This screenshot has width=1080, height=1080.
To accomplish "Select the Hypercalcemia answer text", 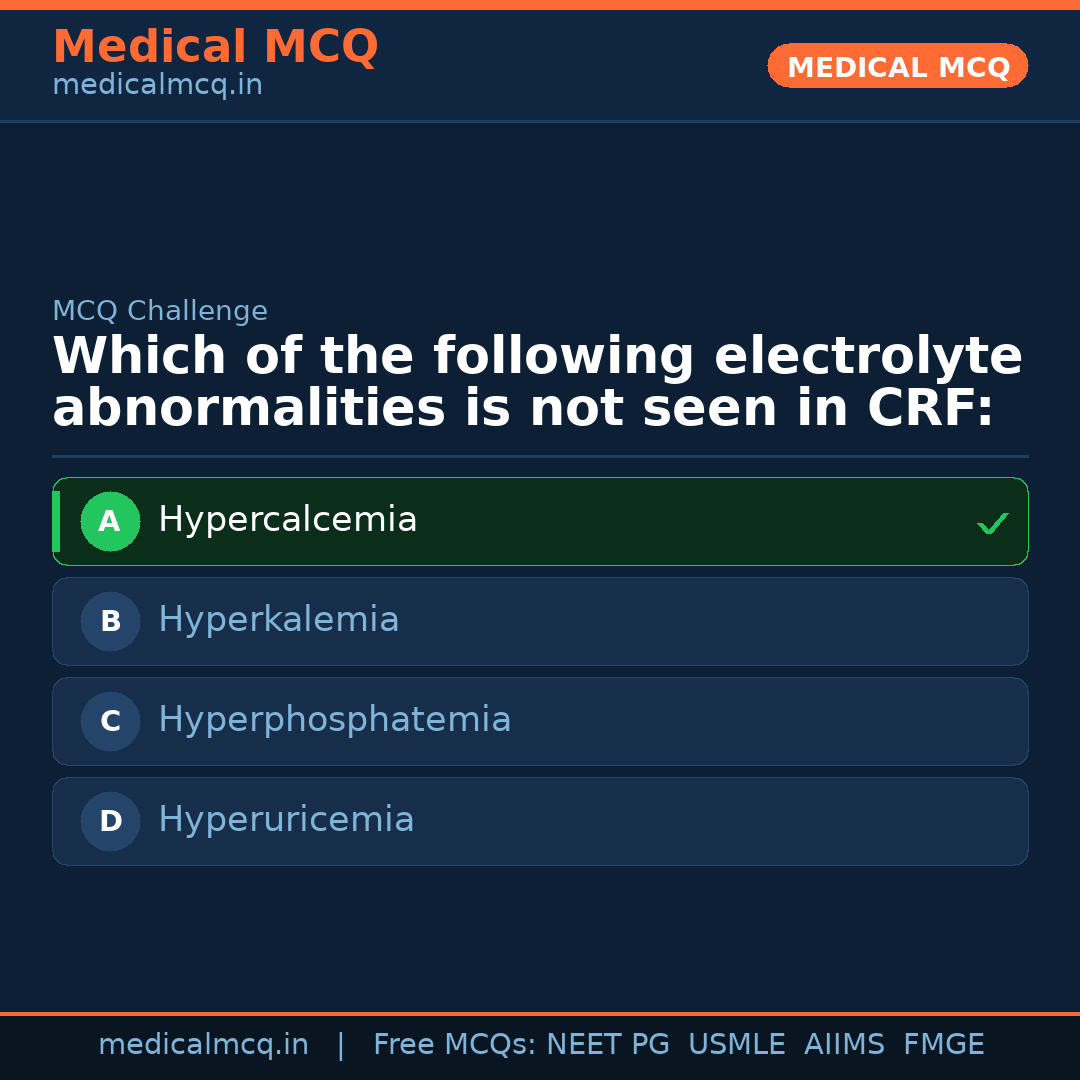I will (x=287, y=520).
